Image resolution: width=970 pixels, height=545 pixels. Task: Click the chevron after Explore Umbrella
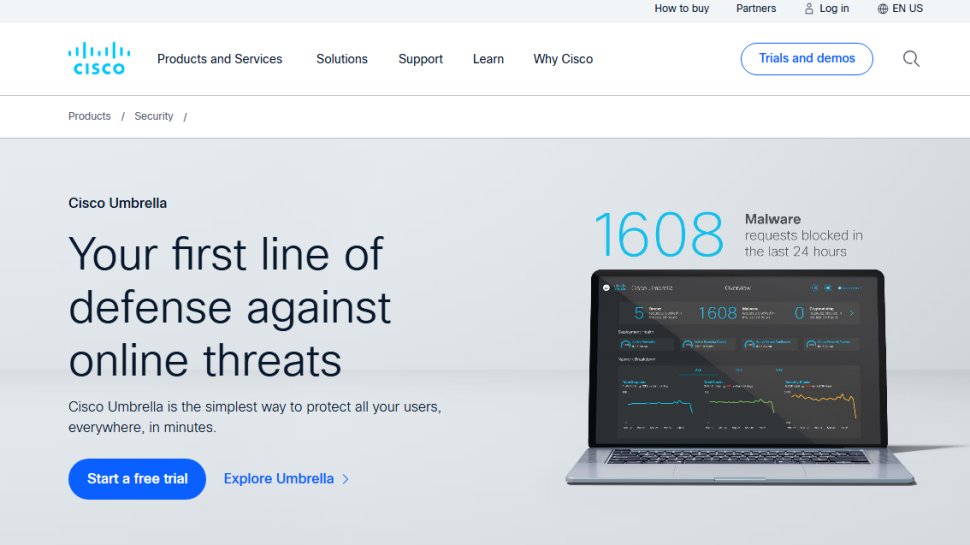click(x=346, y=479)
